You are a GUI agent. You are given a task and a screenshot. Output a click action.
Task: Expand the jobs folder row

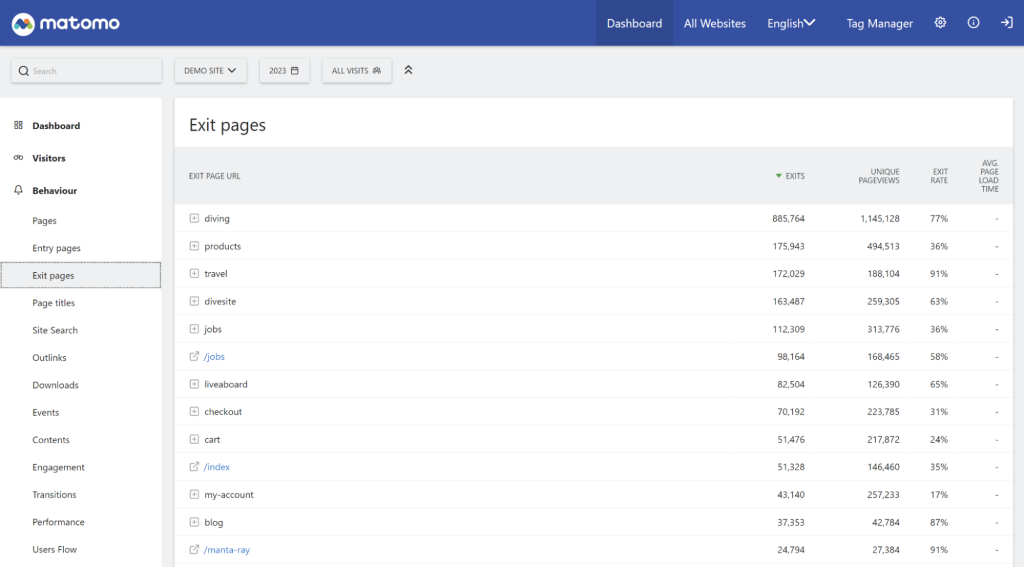pyautogui.click(x=194, y=329)
